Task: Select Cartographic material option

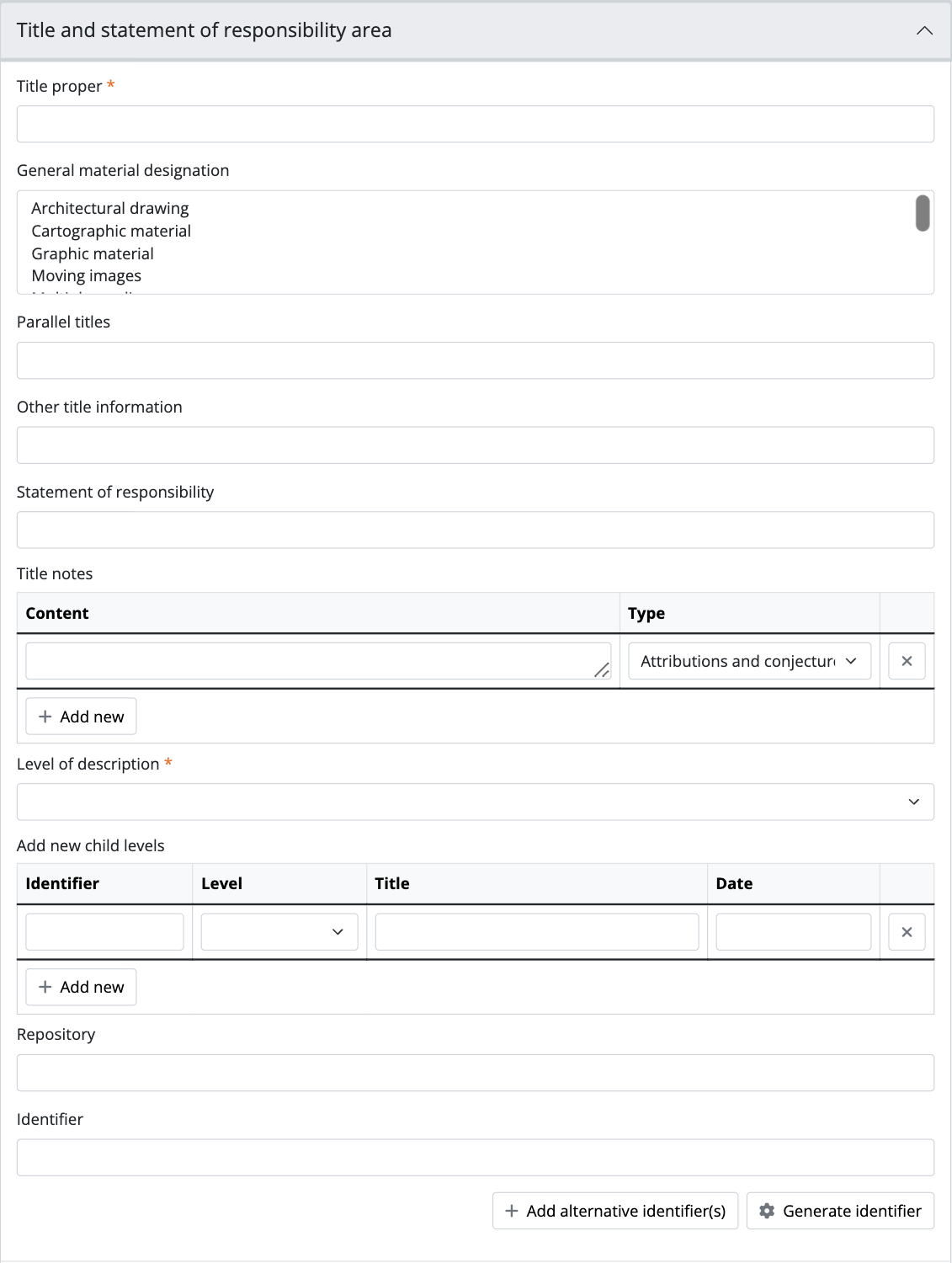Action: click(x=111, y=231)
